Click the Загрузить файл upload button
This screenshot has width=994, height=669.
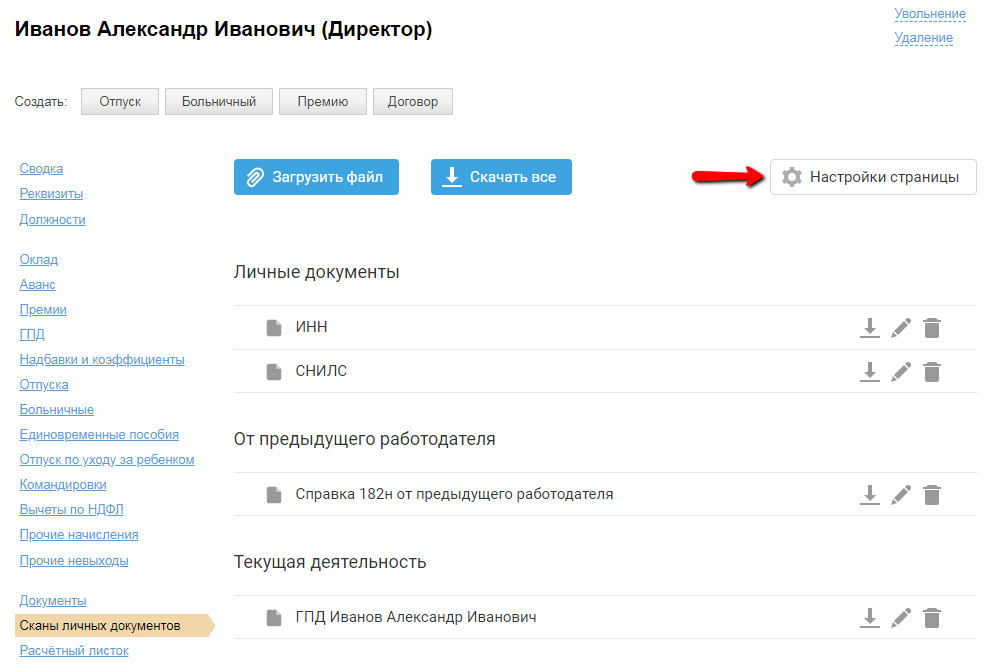(316, 177)
